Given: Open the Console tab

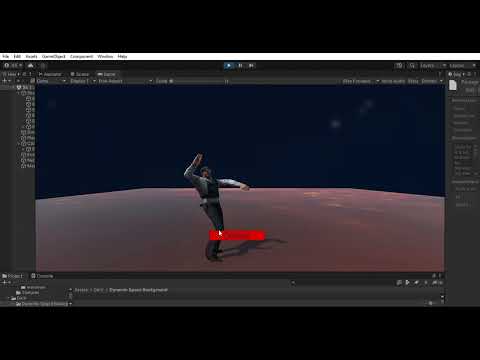Looking at the screenshot, I should click(x=42, y=276).
